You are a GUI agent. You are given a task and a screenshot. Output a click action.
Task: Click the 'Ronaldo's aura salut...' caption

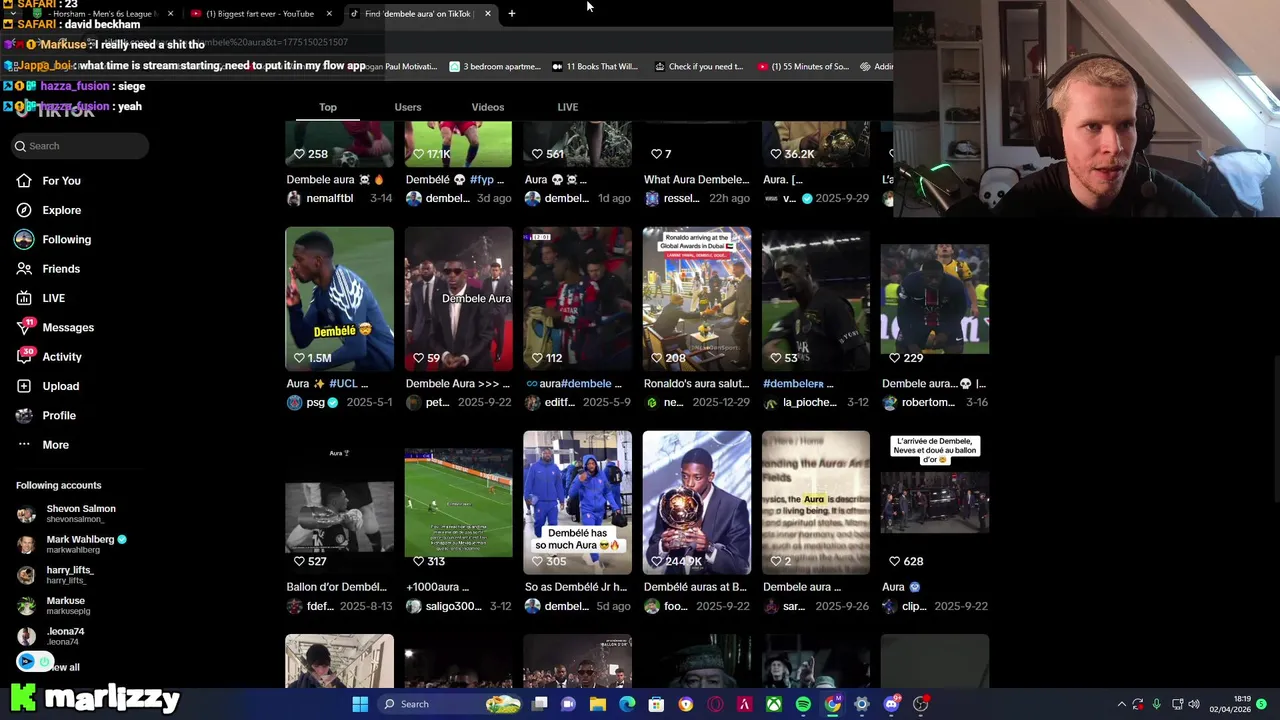click(x=696, y=384)
